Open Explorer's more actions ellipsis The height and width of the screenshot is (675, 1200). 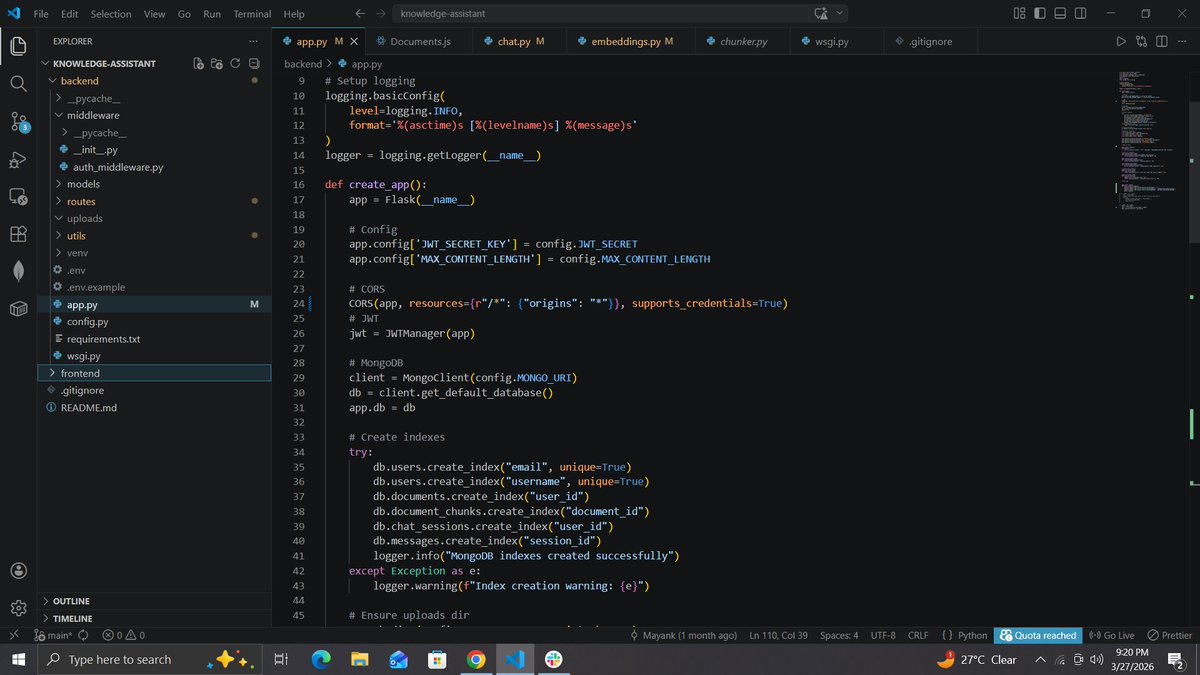point(254,41)
